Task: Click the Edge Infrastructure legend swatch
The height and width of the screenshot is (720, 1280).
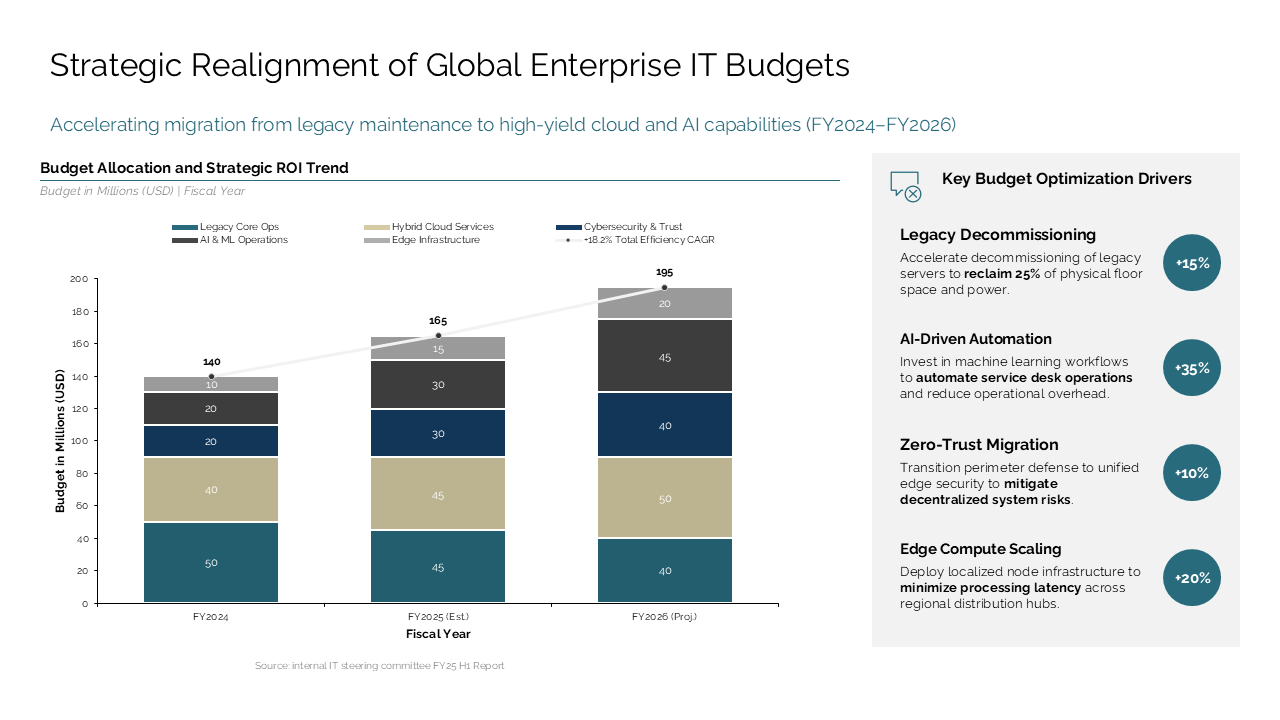Action: (376, 240)
